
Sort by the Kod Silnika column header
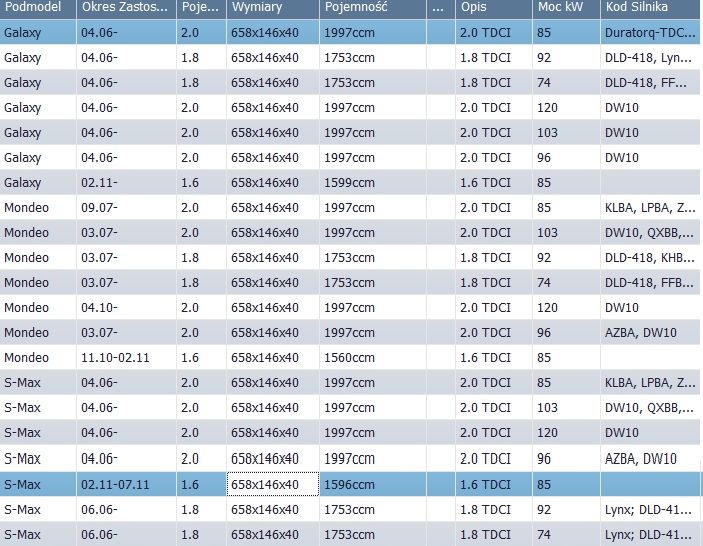click(650, 8)
